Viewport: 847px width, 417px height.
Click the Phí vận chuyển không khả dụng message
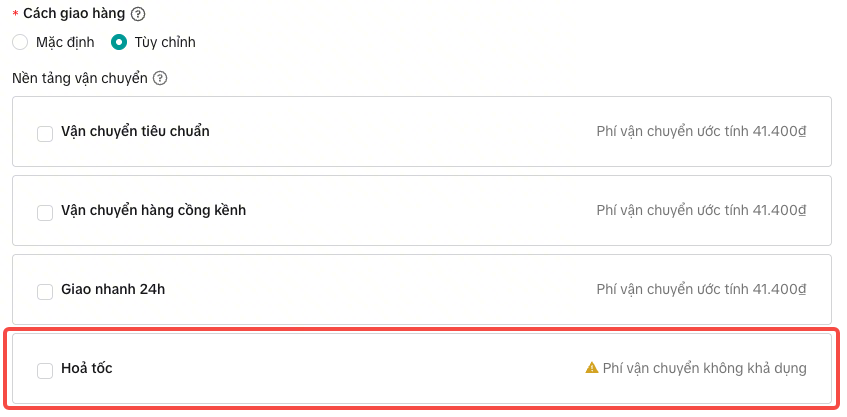pos(704,368)
